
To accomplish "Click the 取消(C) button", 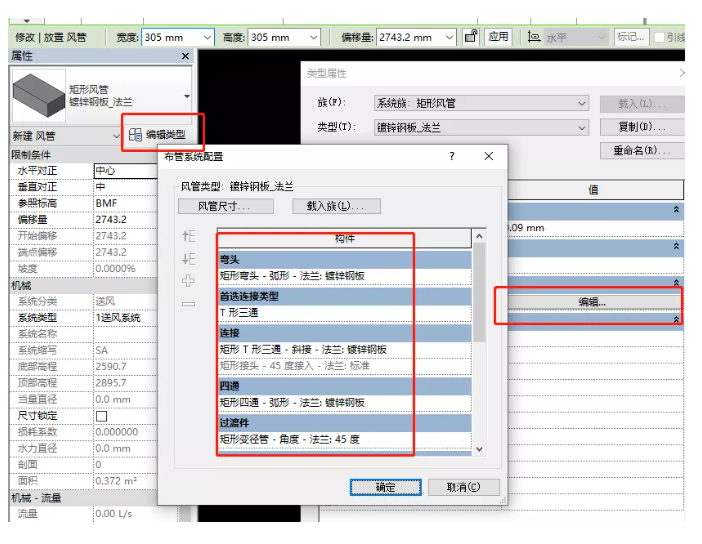I will 463,487.
